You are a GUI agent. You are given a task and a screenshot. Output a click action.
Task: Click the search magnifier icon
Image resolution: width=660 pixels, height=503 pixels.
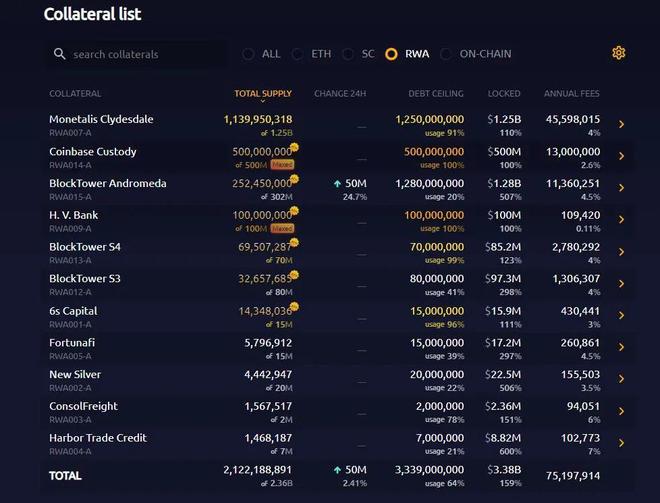[x=59, y=54]
